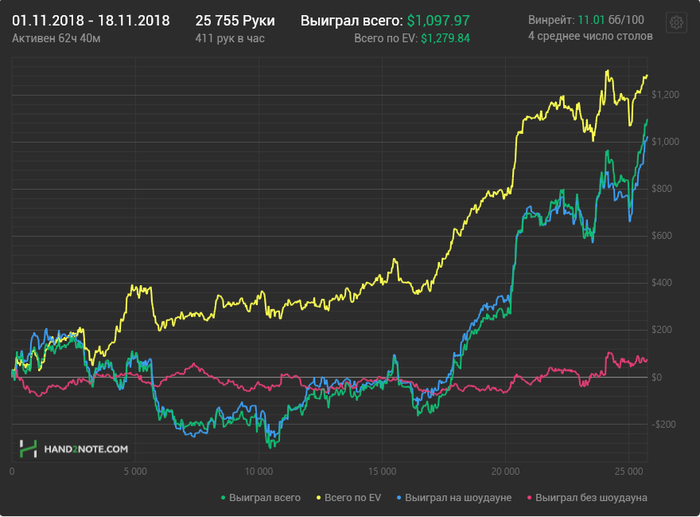700x517 pixels.
Task: Click the '15 000' x-axis label
Action: coord(382,471)
